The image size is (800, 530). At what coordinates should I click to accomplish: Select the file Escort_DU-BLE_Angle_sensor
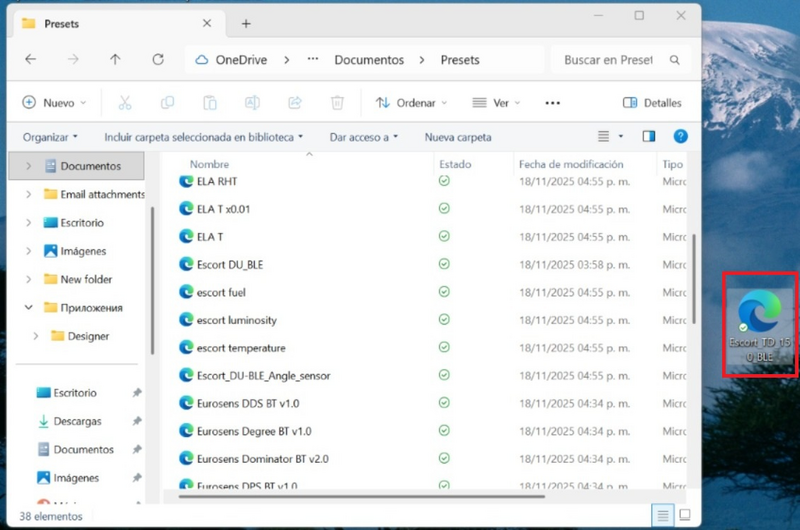coord(263,375)
